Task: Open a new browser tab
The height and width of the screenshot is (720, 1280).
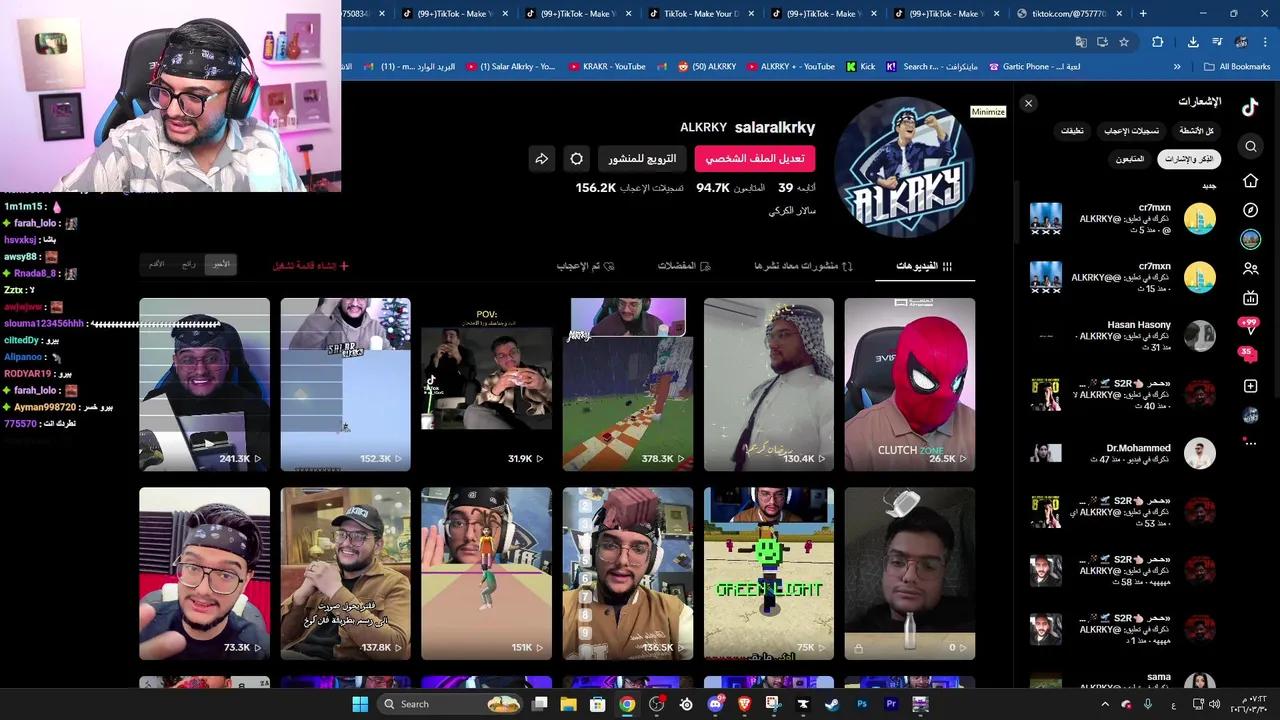Action: pos(1143,13)
